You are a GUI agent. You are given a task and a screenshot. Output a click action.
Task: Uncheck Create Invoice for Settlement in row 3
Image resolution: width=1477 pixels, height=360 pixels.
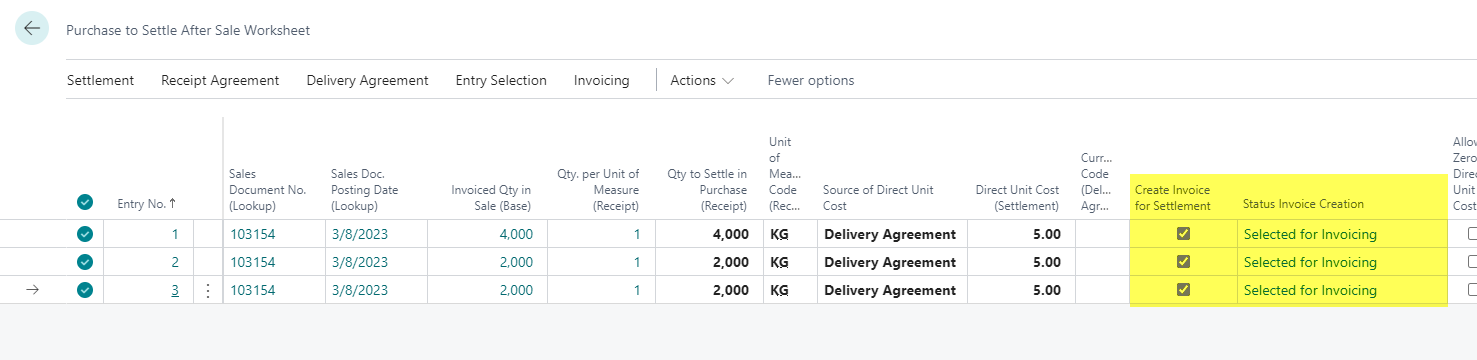1184,290
